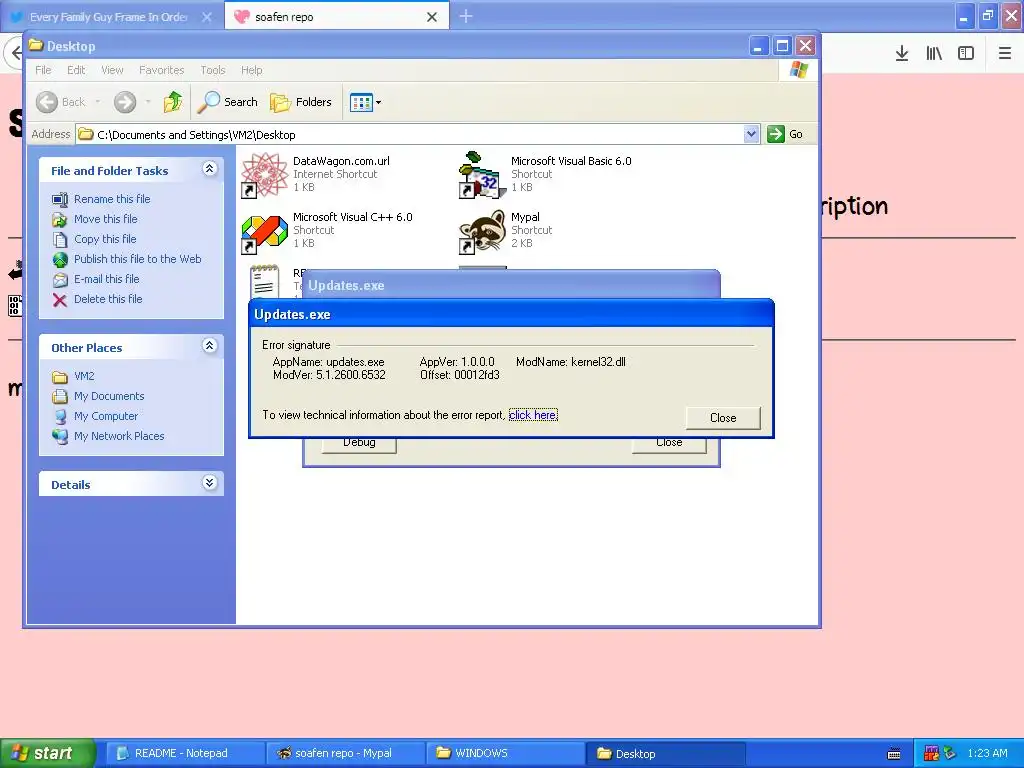Open the File menu in Explorer
1024x768 pixels.
click(43, 70)
